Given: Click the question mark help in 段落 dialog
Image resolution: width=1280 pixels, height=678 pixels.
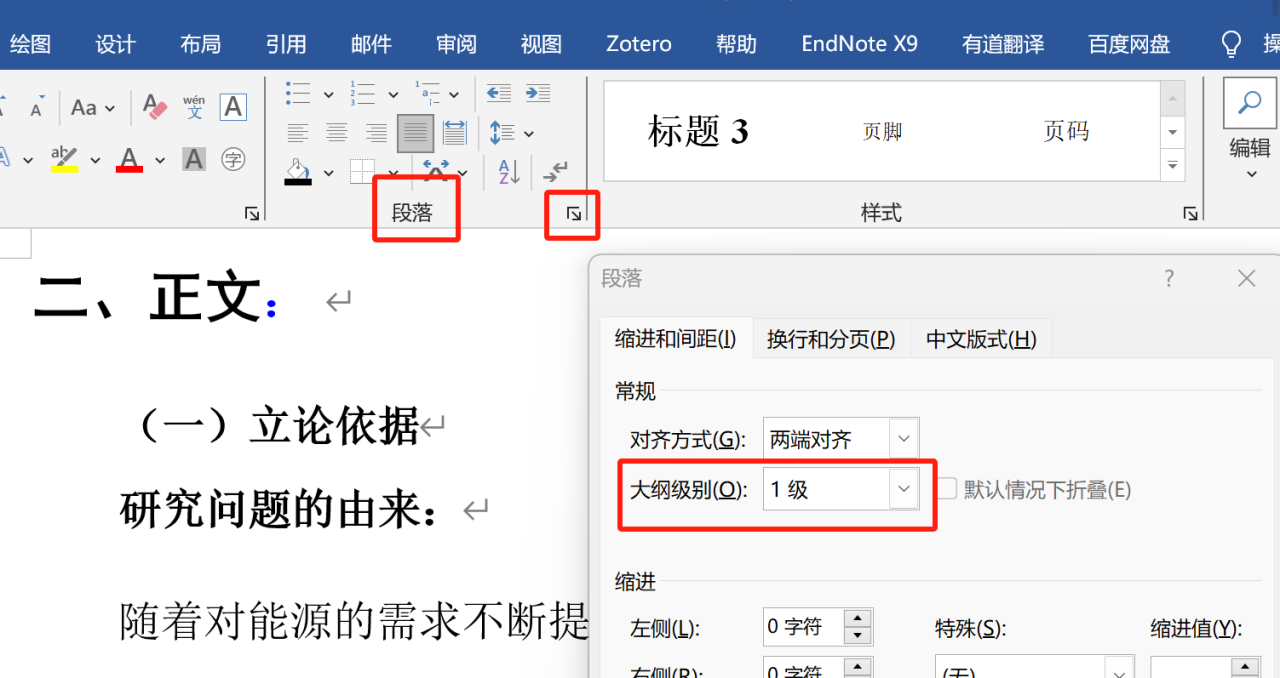Looking at the screenshot, I should point(1169,279).
